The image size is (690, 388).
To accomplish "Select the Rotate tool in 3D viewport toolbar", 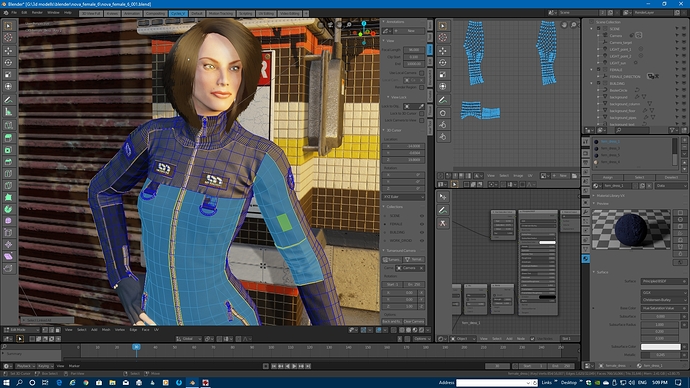I will [x=8, y=63].
